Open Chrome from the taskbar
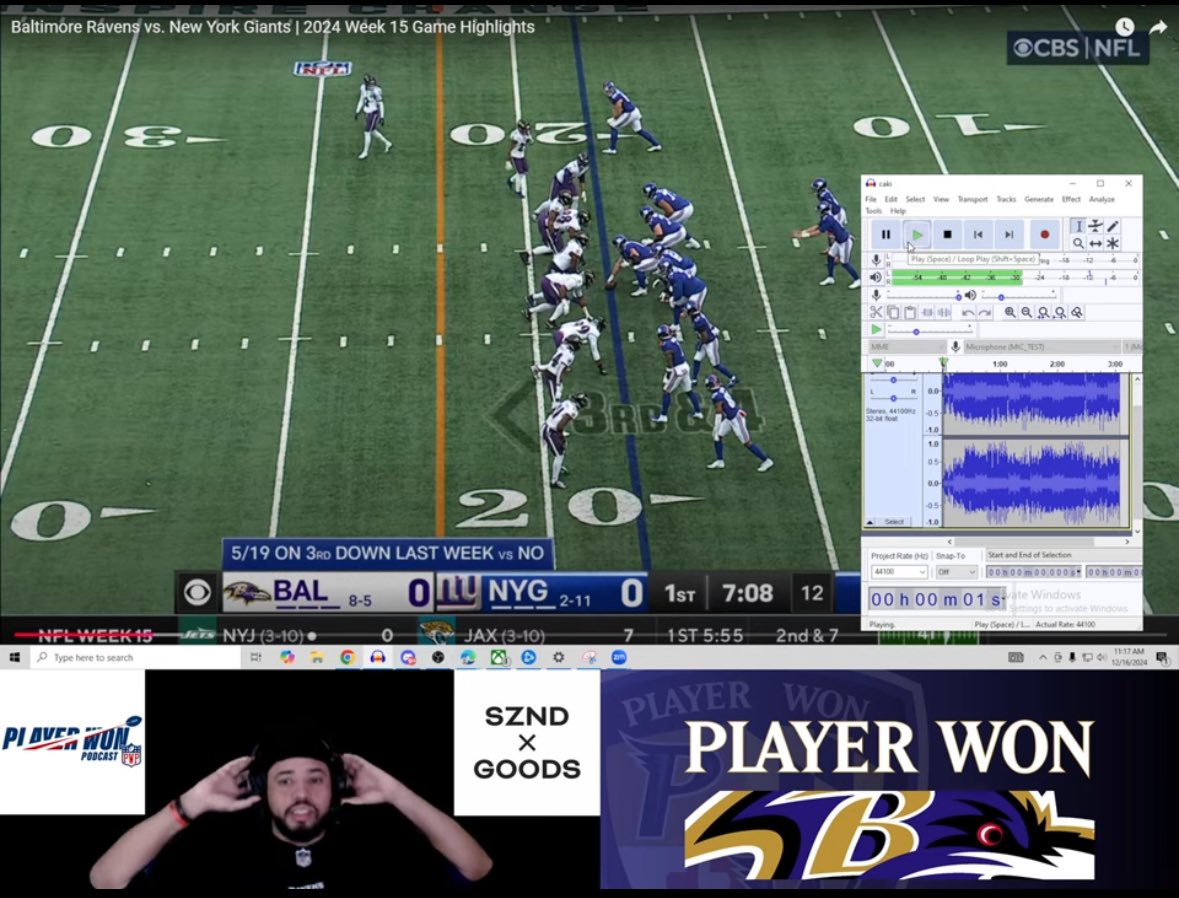This screenshot has height=898, width=1179. [347, 657]
